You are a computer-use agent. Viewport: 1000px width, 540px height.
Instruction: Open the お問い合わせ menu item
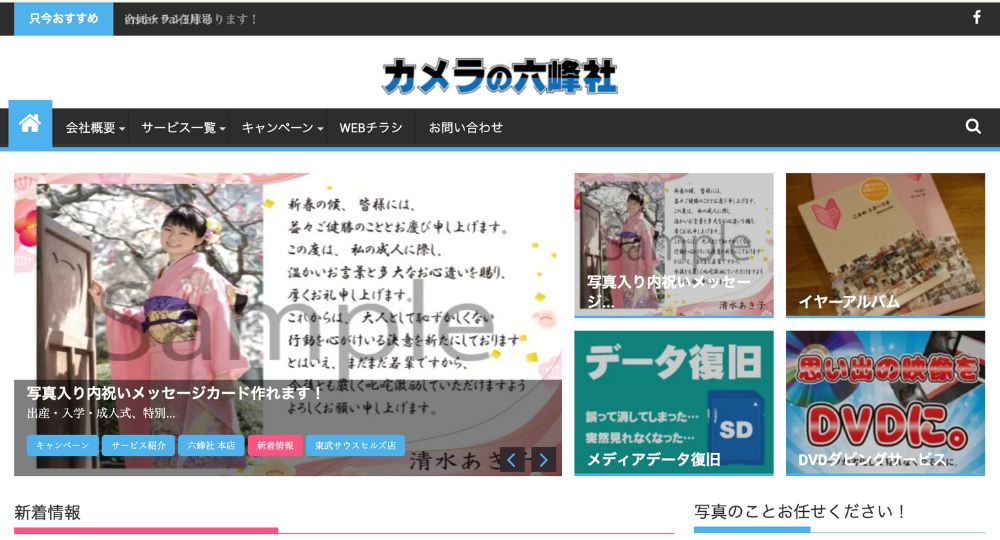pyautogui.click(x=466, y=128)
